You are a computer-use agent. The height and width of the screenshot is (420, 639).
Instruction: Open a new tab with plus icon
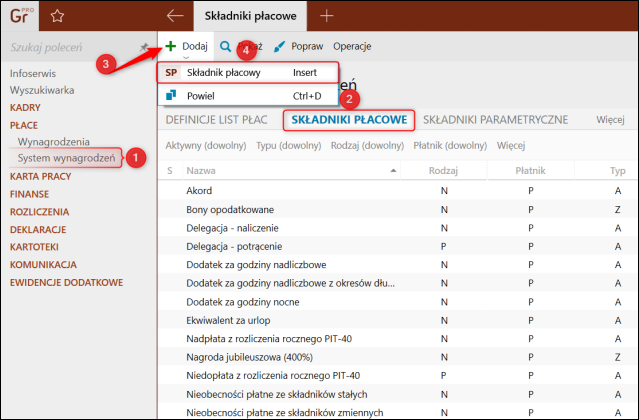pyautogui.click(x=326, y=16)
